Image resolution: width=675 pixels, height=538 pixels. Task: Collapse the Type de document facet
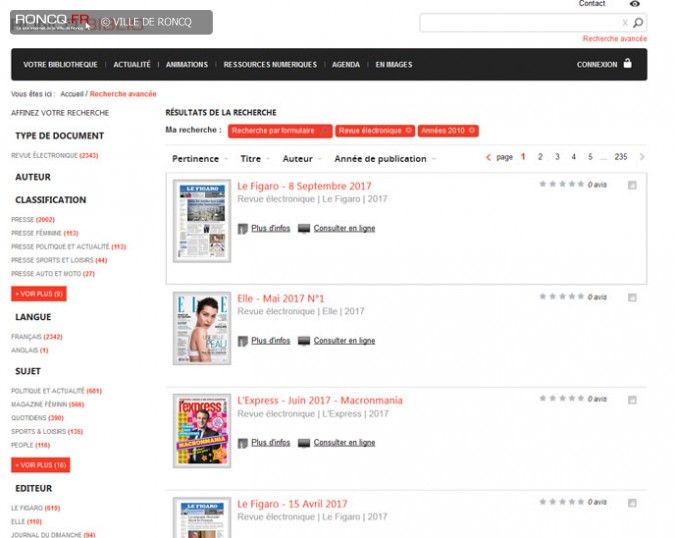(59, 136)
